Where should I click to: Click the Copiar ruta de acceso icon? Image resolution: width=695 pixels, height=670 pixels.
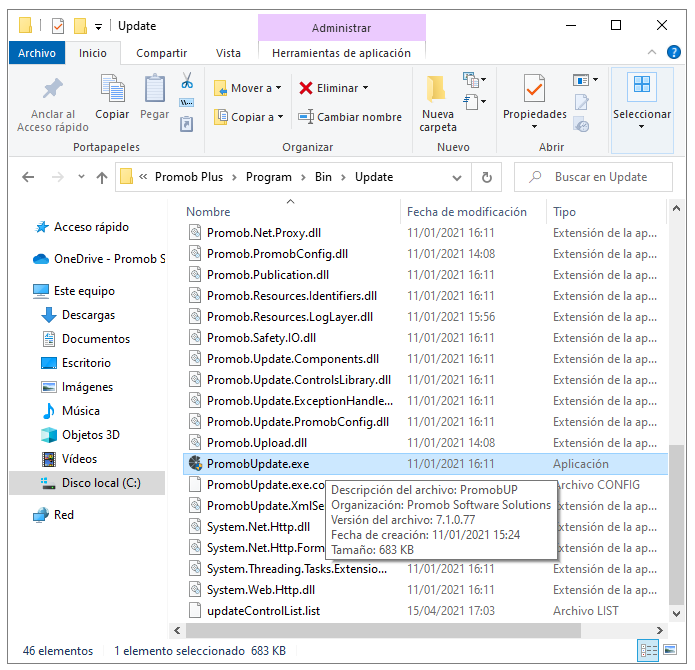click(187, 103)
